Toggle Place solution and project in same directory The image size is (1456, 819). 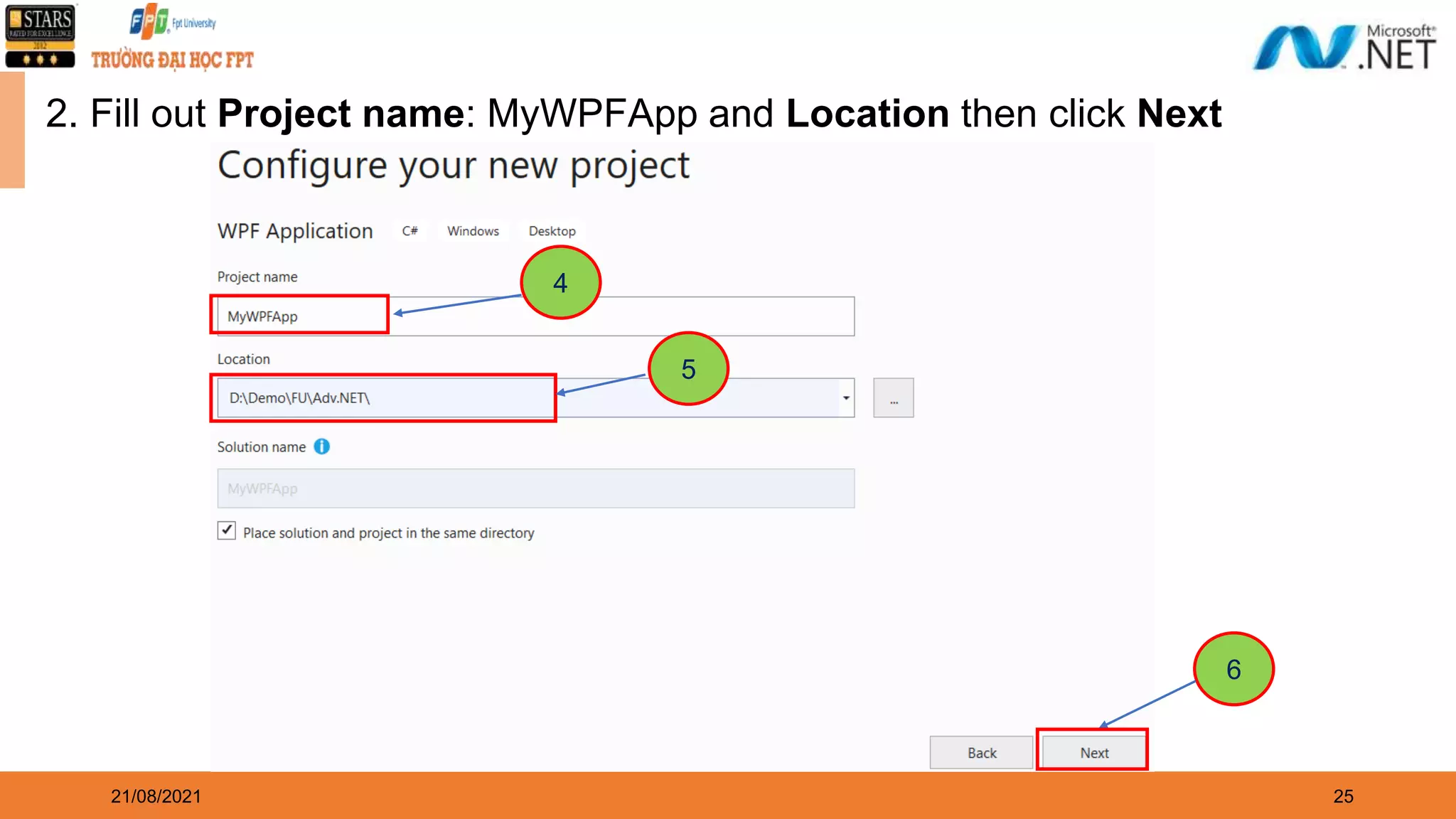pos(227,530)
